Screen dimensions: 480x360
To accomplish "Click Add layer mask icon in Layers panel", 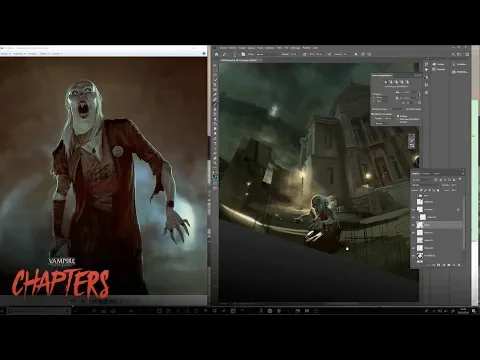I will (x=439, y=265).
